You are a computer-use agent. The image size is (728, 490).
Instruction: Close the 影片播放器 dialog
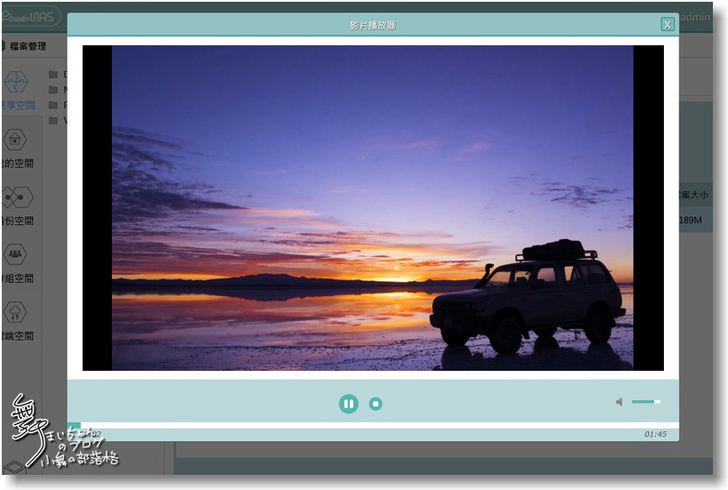(667, 25)
